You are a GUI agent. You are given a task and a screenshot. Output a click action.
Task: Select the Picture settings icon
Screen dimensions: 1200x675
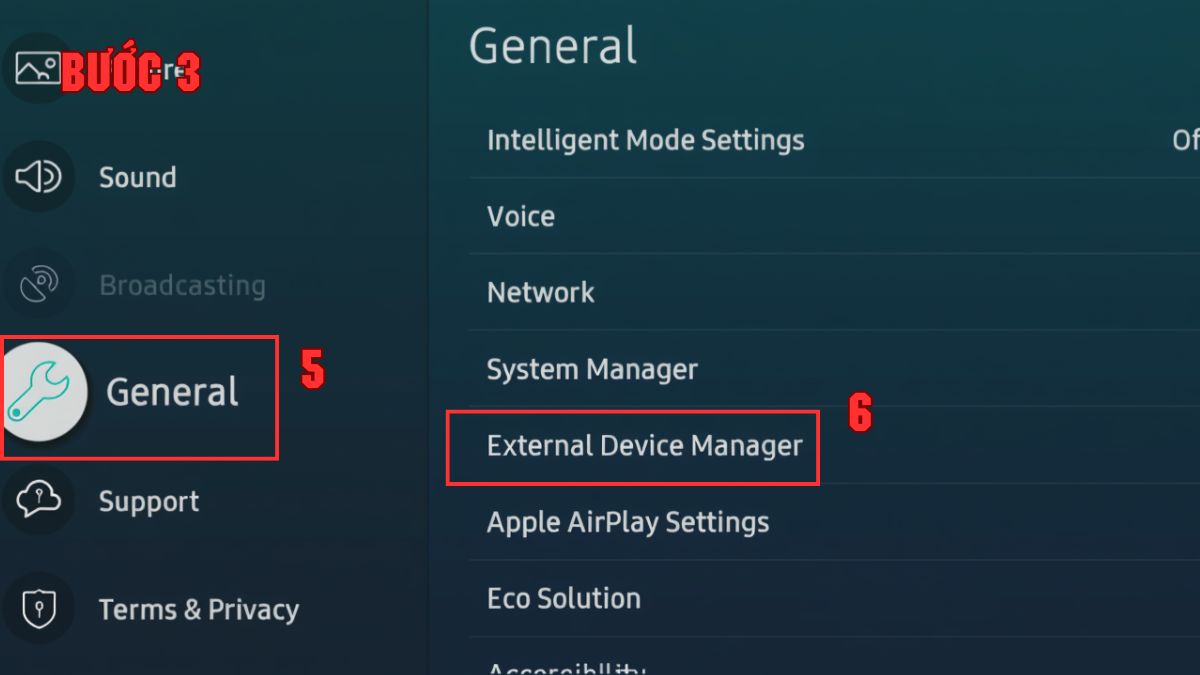click(38, 67)
